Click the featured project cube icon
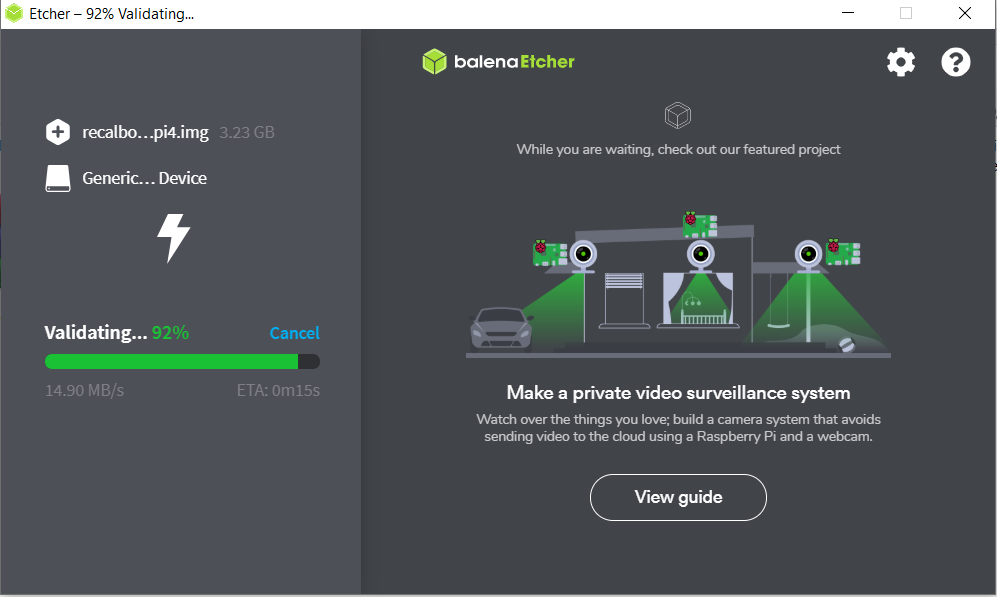Image resolution: width=997 pixels, height=597 pixels. [x=678, y=116]
